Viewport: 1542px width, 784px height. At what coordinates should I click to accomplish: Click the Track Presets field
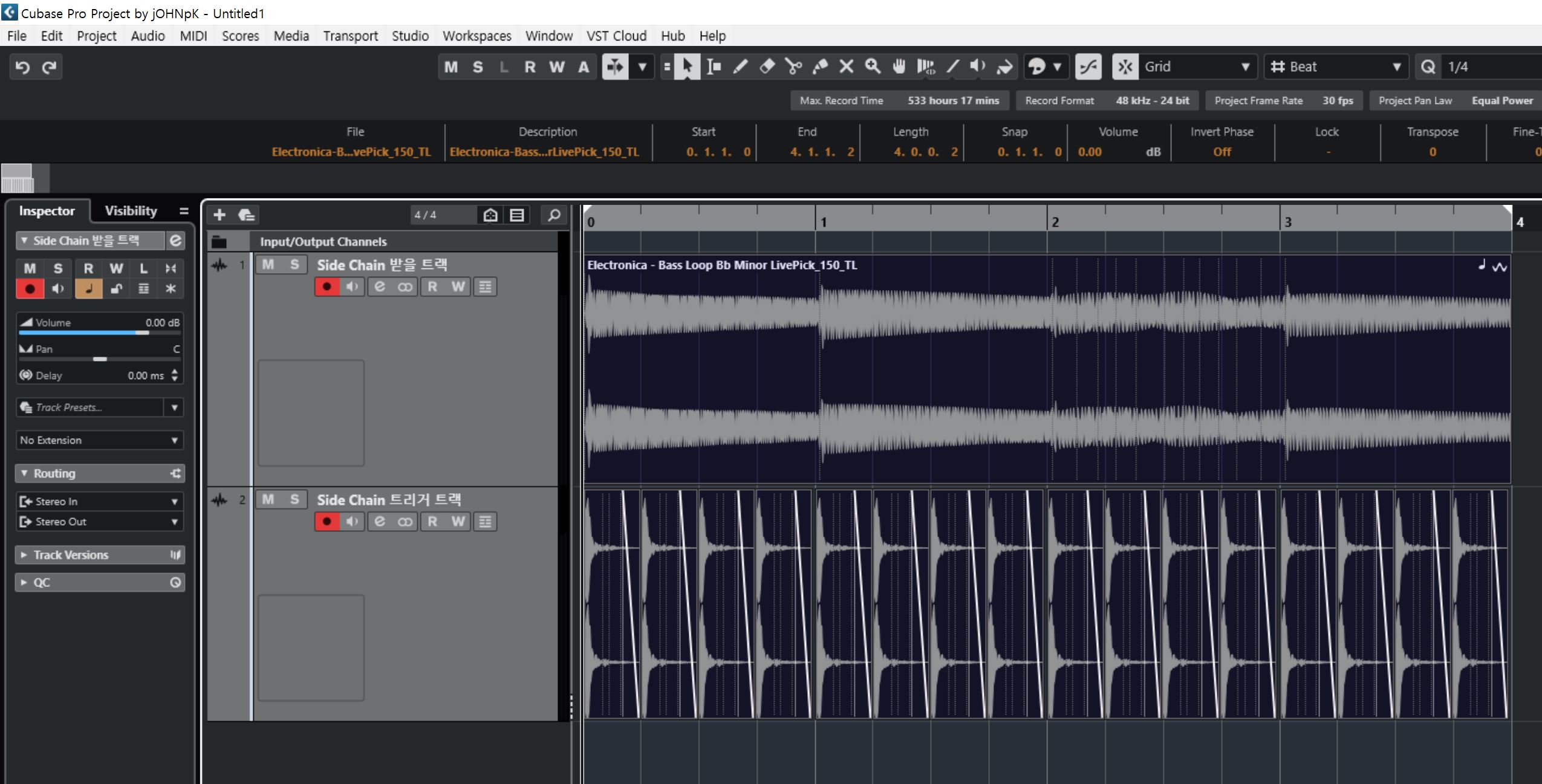(91, 407)
